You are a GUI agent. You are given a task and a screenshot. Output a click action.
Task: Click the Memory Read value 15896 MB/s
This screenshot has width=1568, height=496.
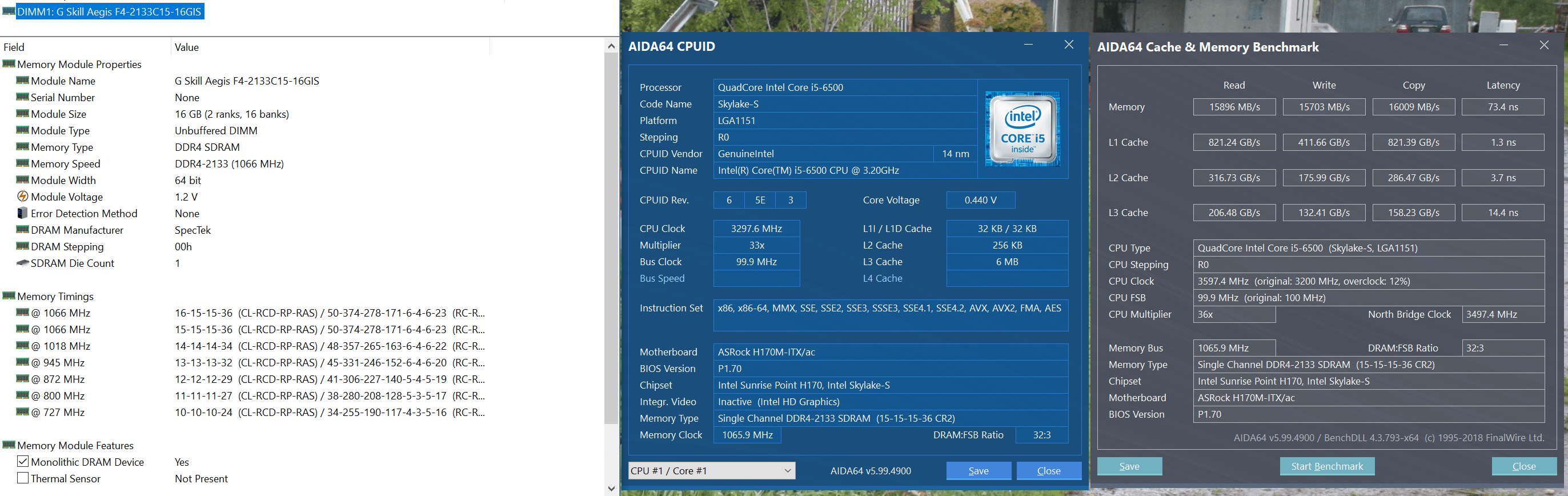1234,106
